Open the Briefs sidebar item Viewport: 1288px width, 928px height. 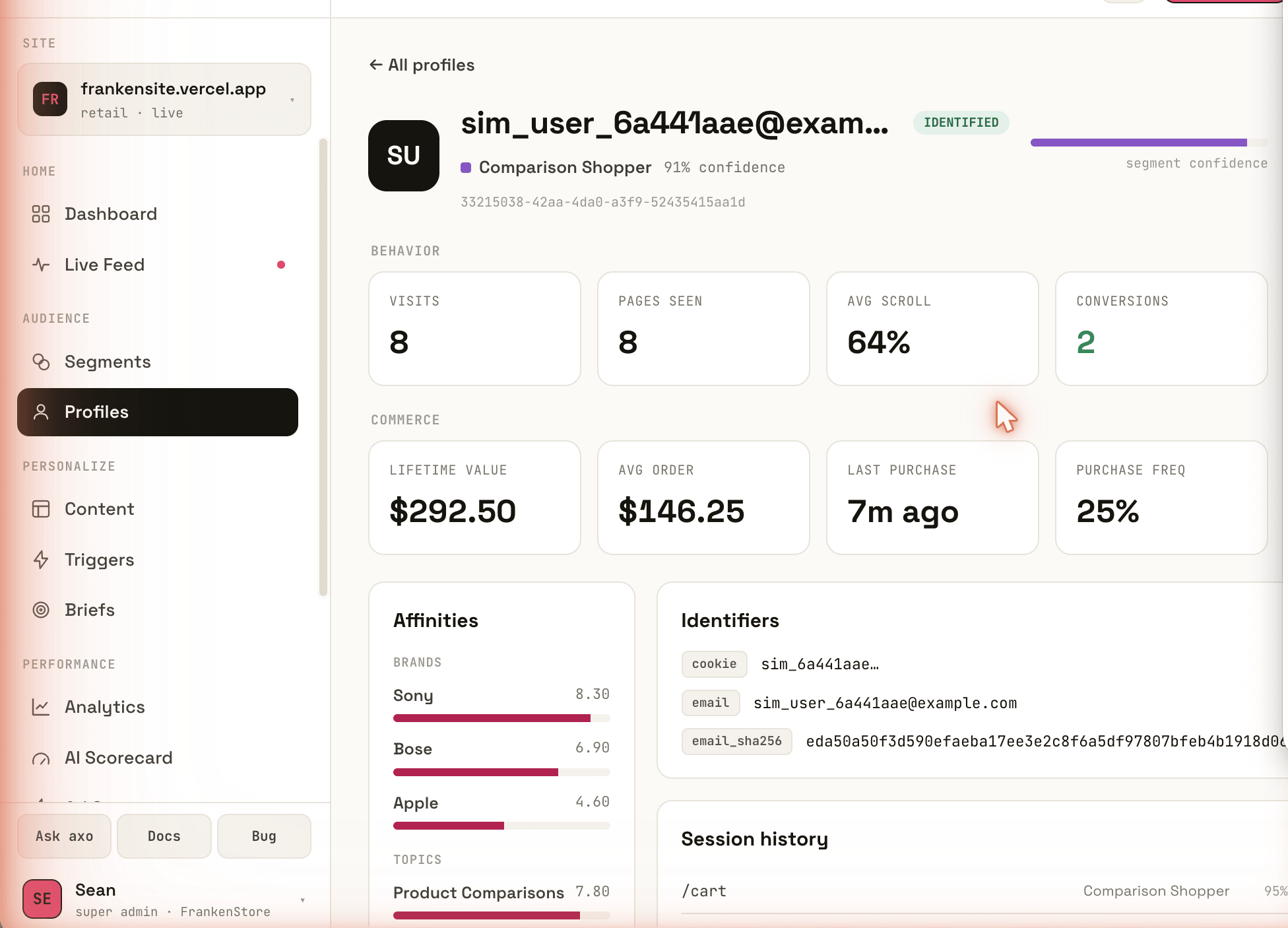[x=158, y=610]
